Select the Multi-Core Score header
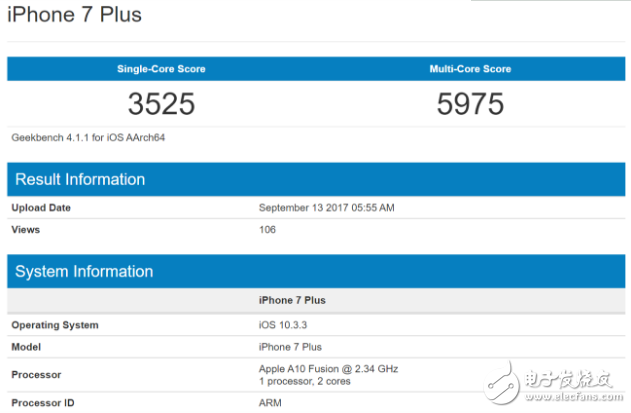Viewport: 631px width, 413px height. pos(469,69)
